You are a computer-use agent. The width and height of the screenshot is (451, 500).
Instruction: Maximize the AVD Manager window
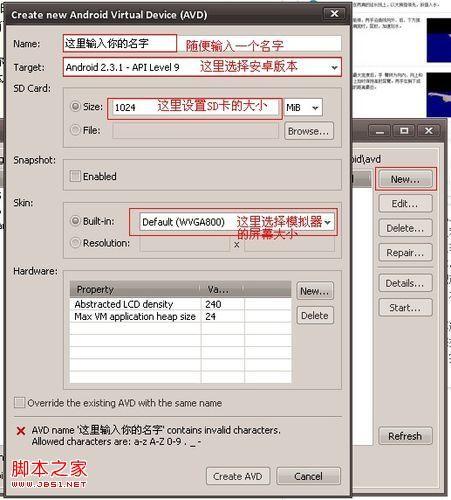(404, 131)
